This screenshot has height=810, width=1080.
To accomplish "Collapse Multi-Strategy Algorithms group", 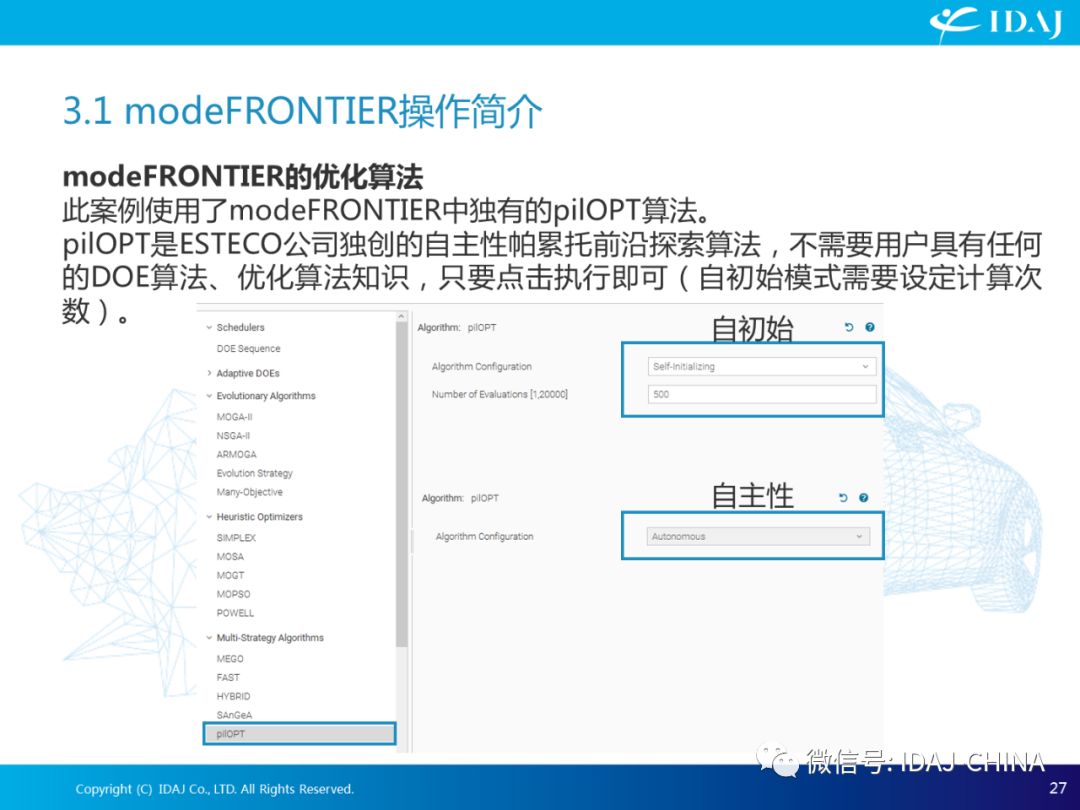I will pos(209,638).
